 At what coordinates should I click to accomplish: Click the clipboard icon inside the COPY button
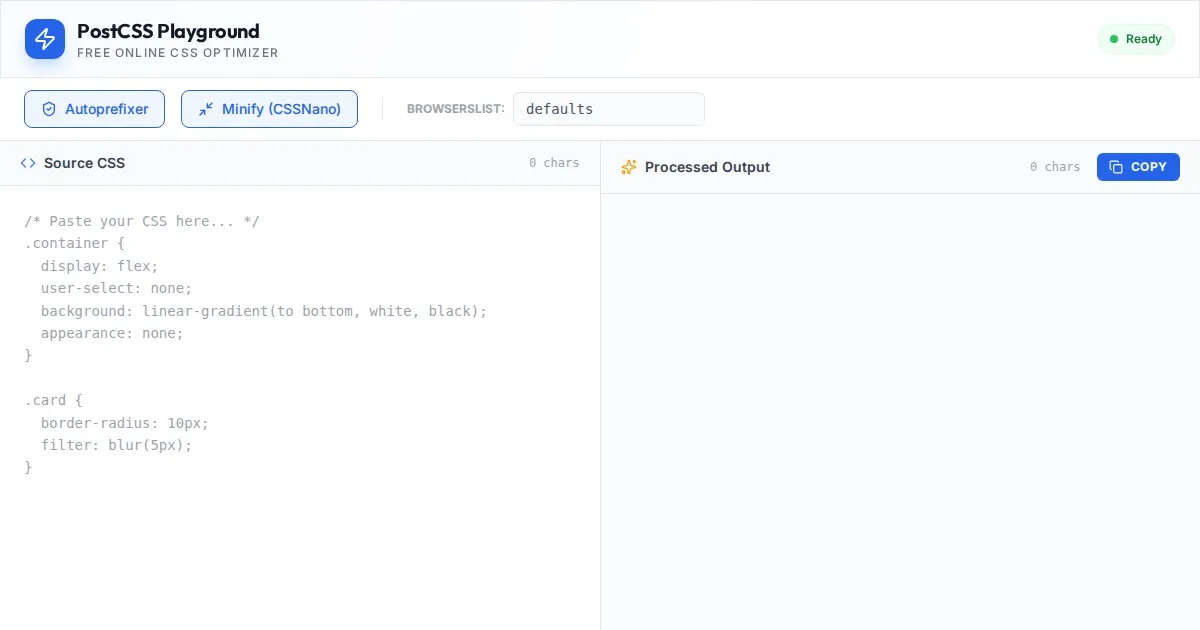[x=1116, y=167]
